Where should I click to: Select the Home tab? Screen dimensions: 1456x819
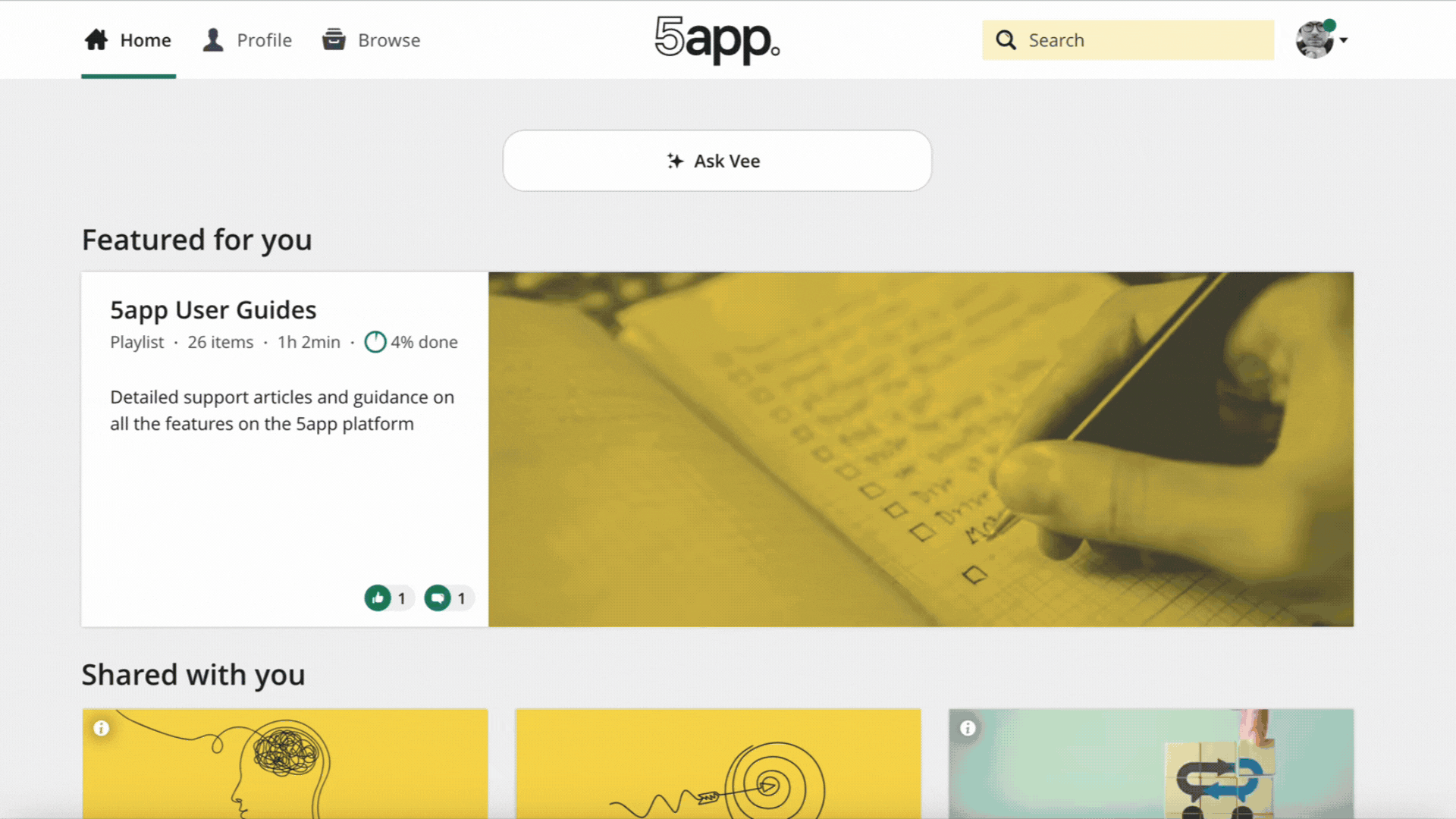click(128, 40)
